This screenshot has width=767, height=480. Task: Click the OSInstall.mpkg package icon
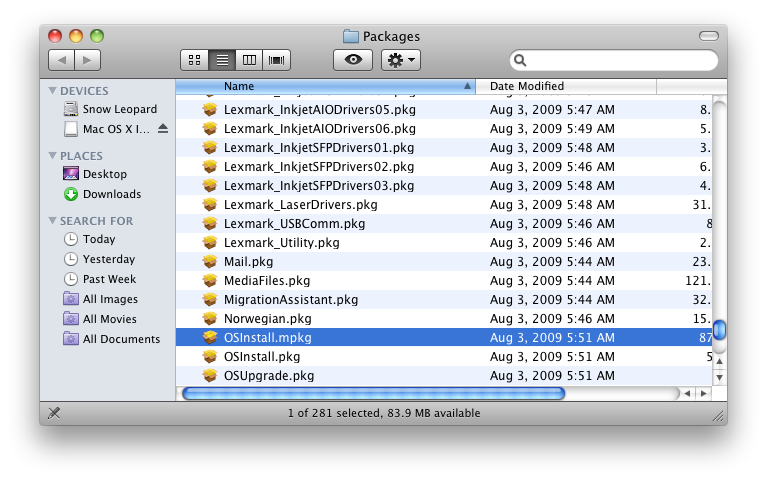tap(210, 338)
